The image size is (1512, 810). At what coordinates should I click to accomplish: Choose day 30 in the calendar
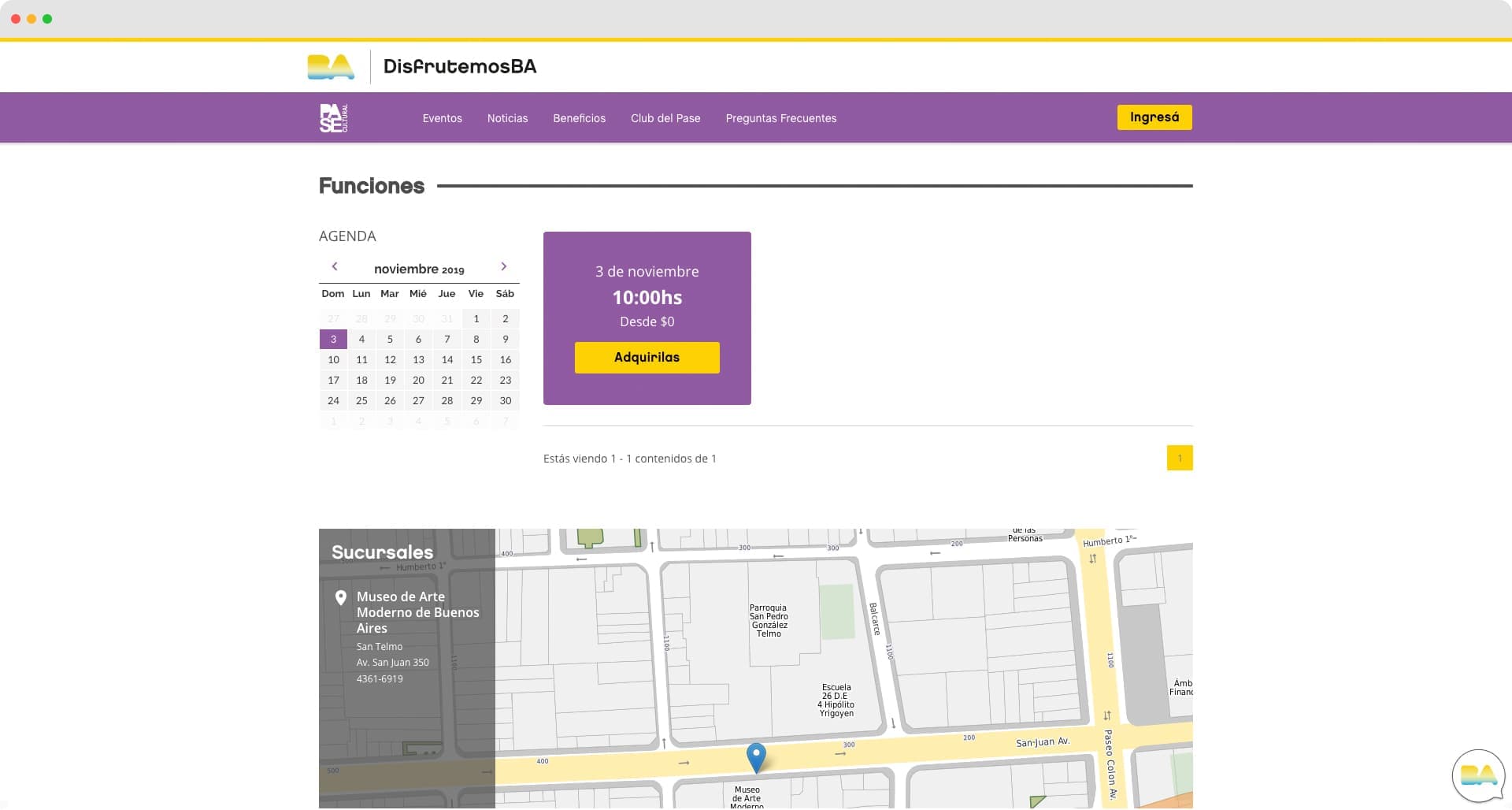coord(506,401)
